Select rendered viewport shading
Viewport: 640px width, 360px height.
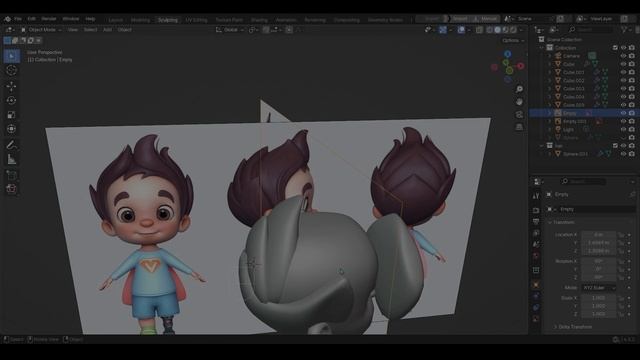coord(513,30)
